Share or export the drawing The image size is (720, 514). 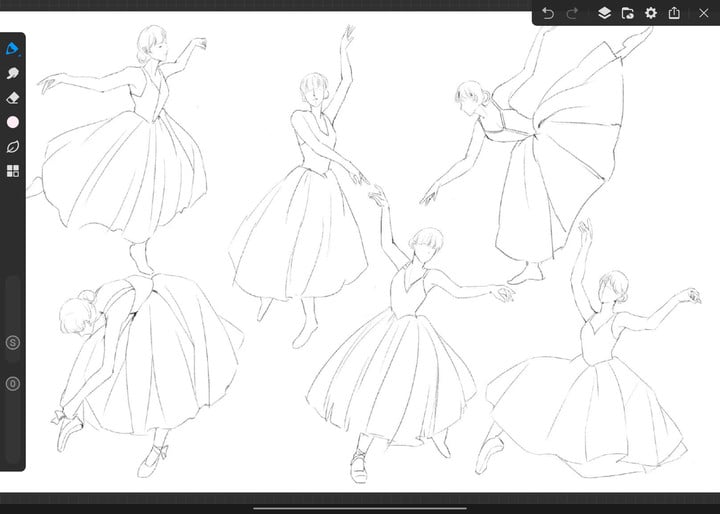(674, 12)
